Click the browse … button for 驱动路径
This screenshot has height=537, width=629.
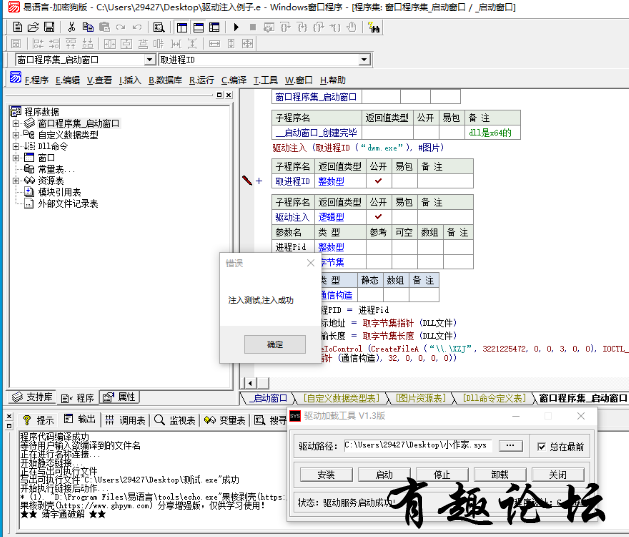(510, 446)
